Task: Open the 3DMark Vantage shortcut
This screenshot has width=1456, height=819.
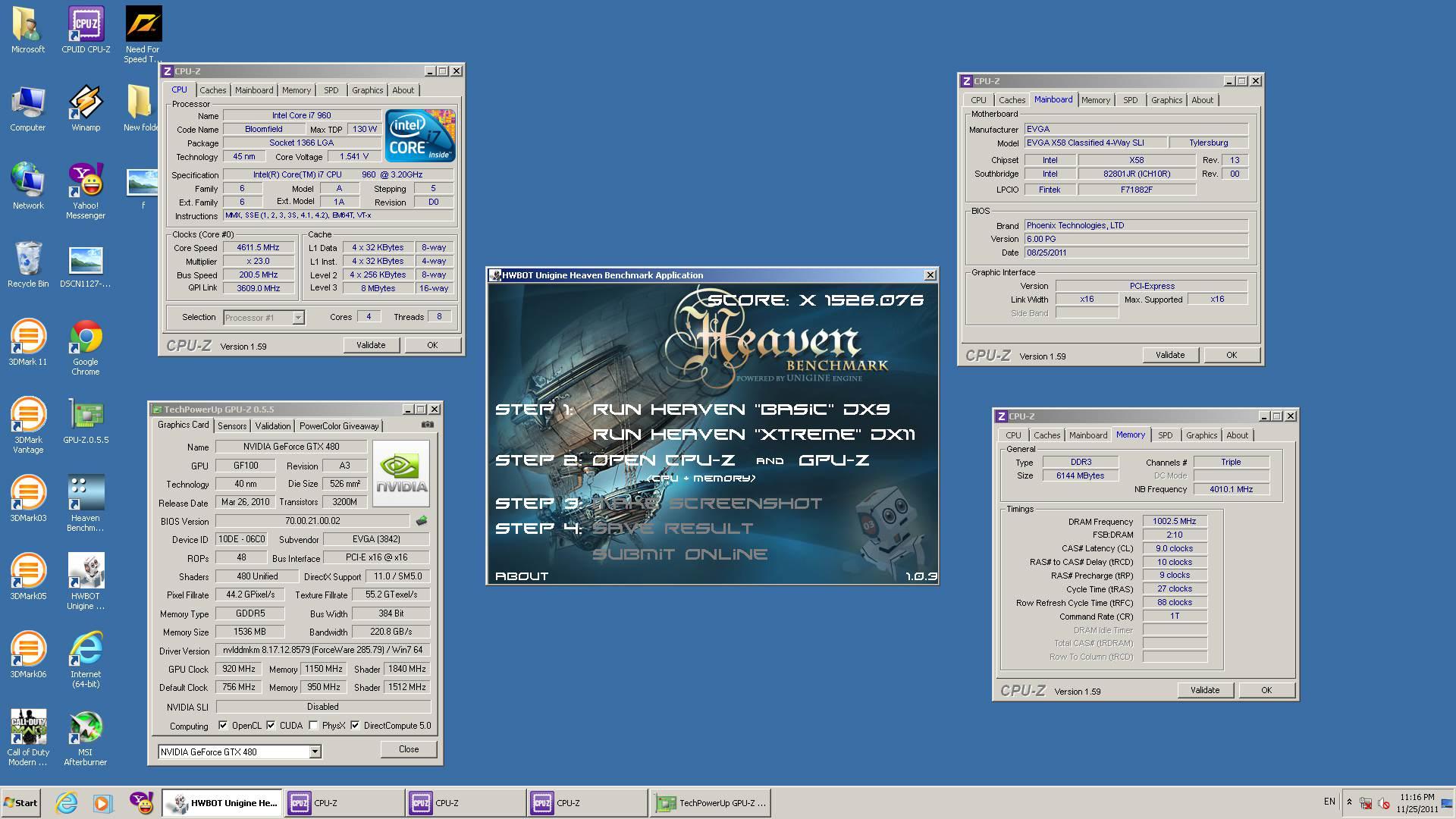Action: (28, 425)
